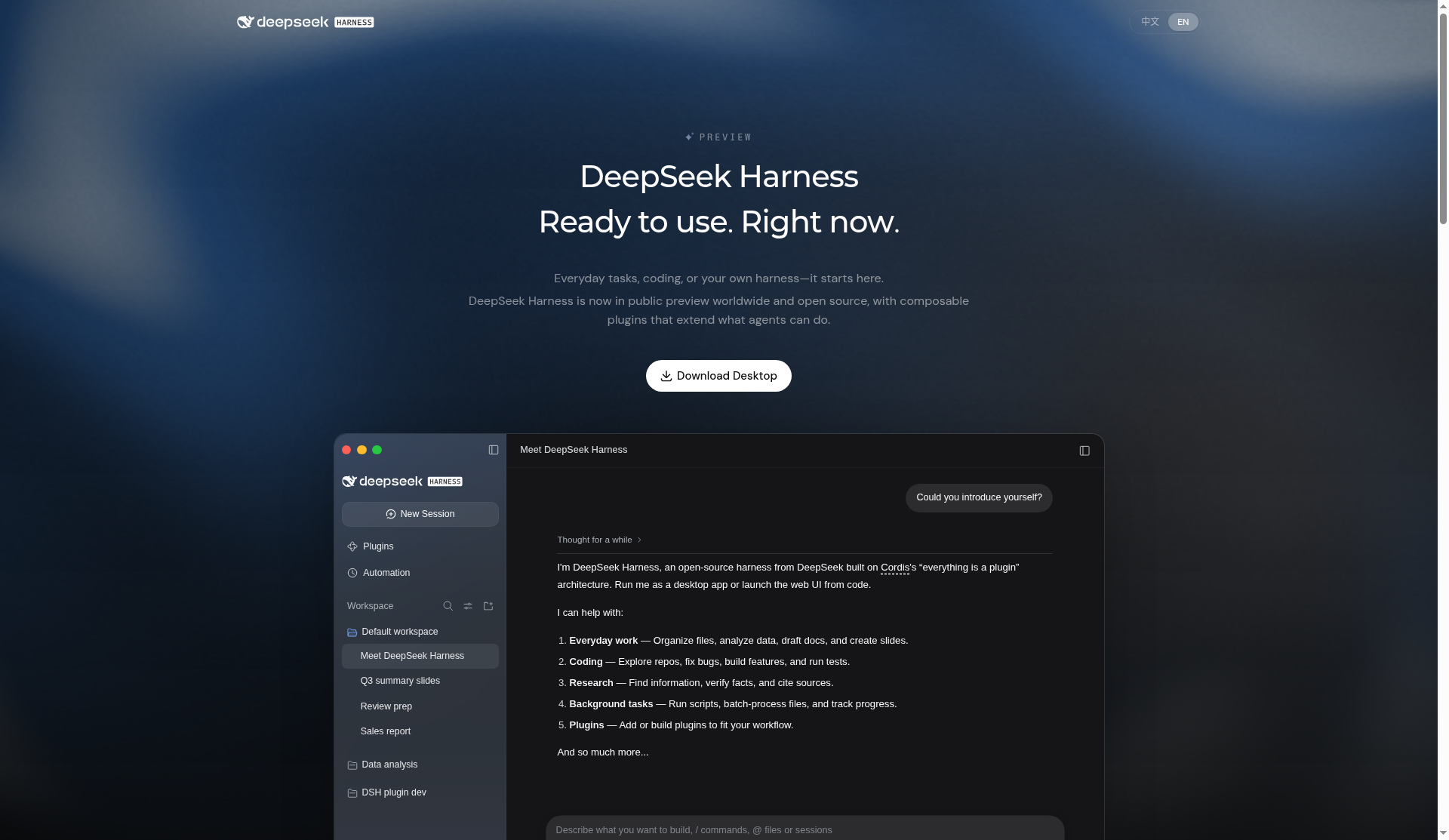Image resolution: width=1449 pixels, height=840 pixels.
Task: Click the Workspace section label
Action: coord(370,606)
